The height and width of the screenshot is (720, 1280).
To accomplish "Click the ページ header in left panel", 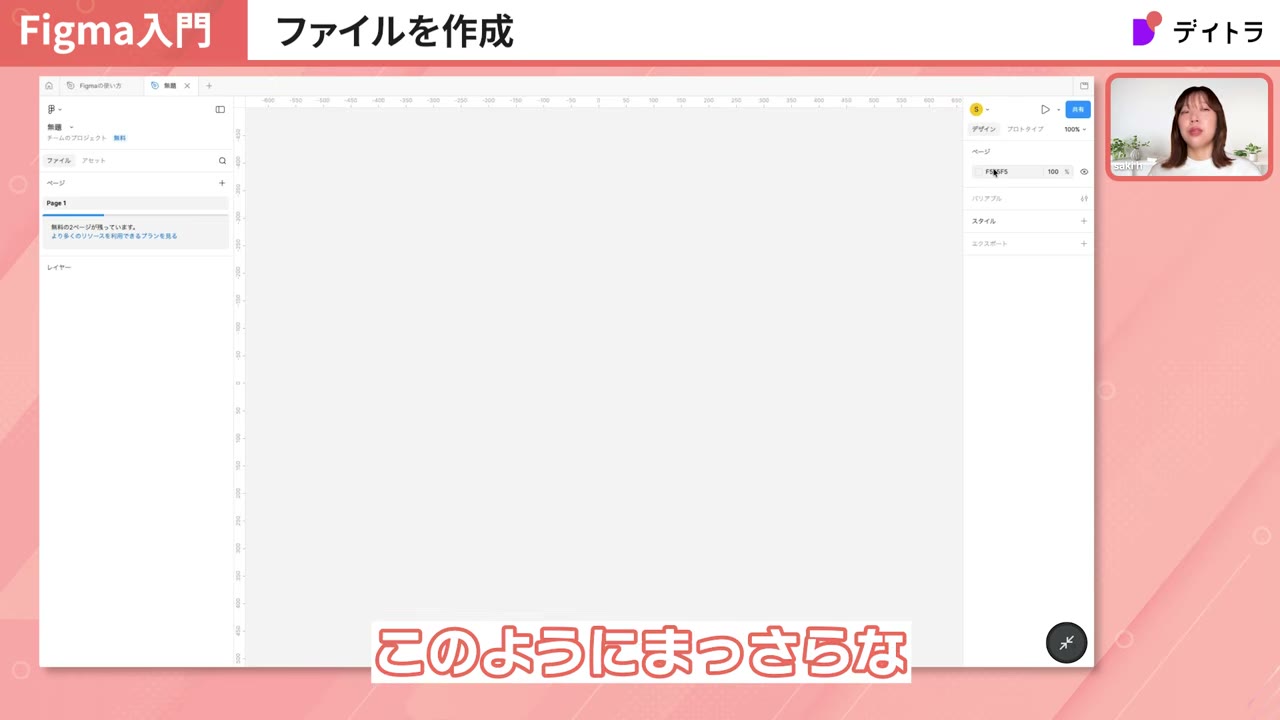I will point(56,183).
